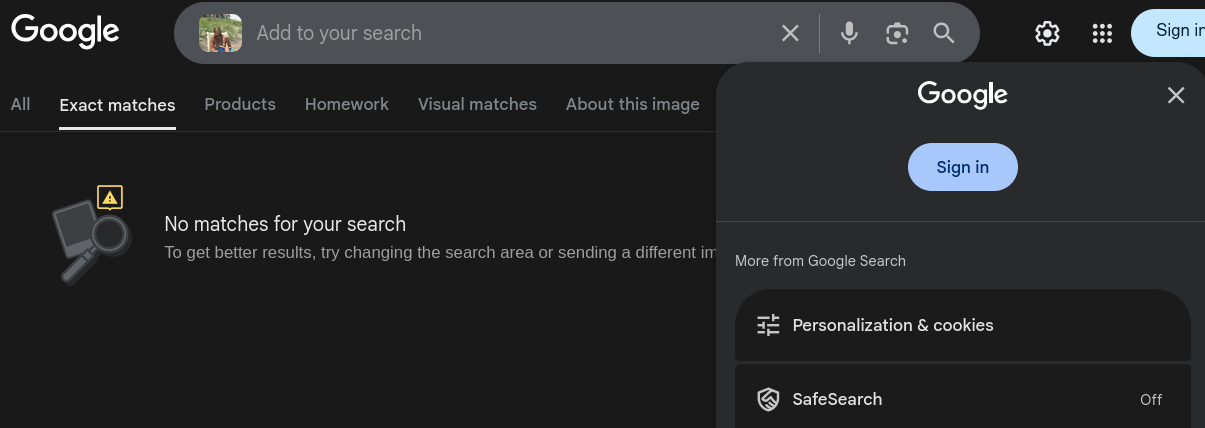Open Personalization & cookies option
Screen dimensions: 1205x428
click(963, 325)
